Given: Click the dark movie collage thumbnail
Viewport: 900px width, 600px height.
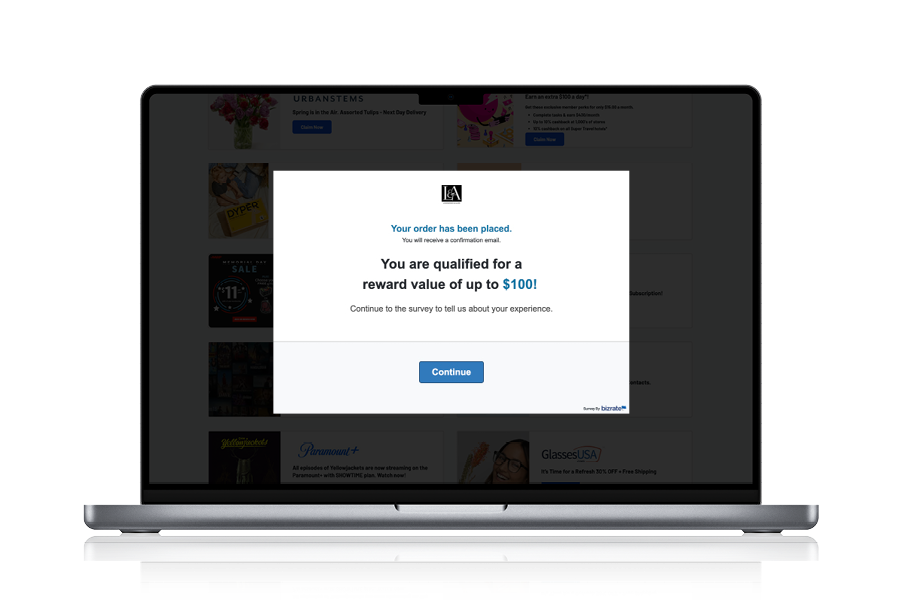Looking at the screenshot, I should [238, 379].
